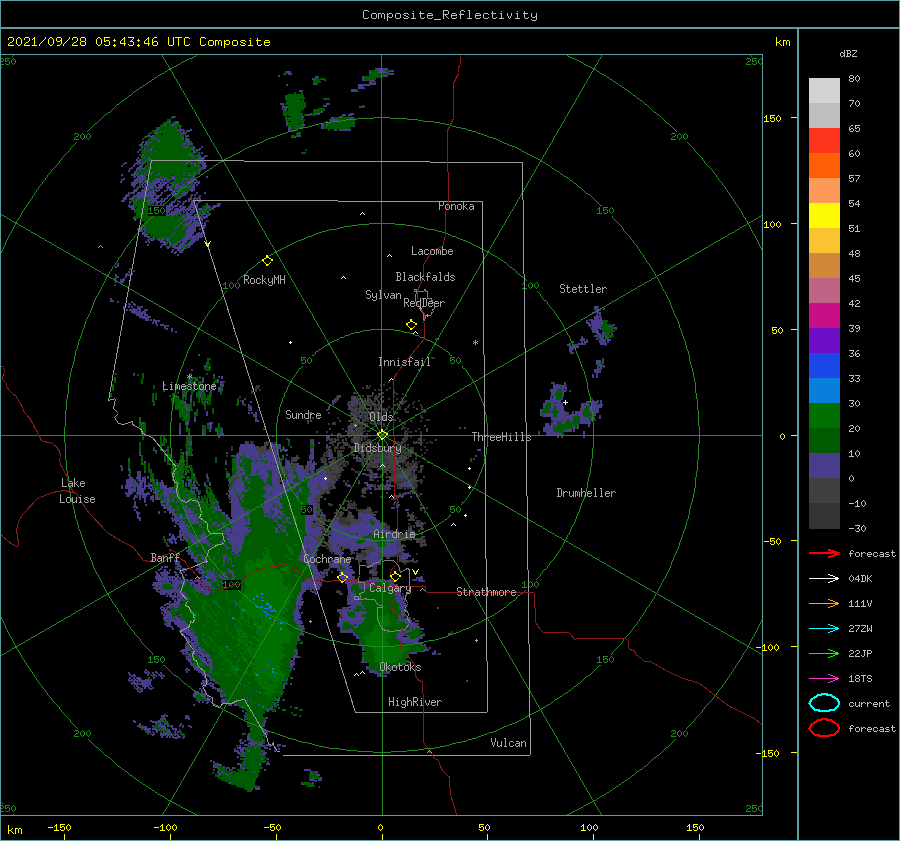The width and height of the screenshot is (900, 841).
Task: Click the Drumheller city label
Action: tap(586, 493)
